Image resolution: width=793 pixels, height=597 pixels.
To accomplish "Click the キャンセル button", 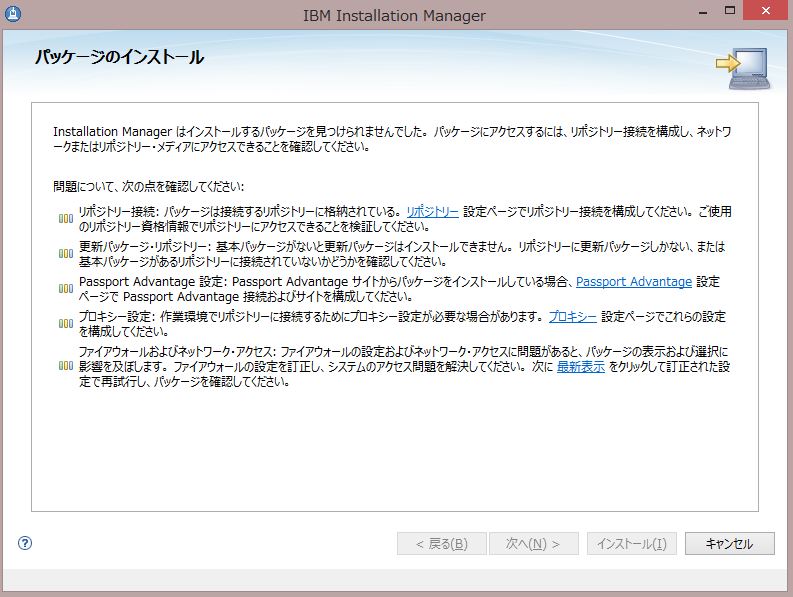I will point(729,543).
